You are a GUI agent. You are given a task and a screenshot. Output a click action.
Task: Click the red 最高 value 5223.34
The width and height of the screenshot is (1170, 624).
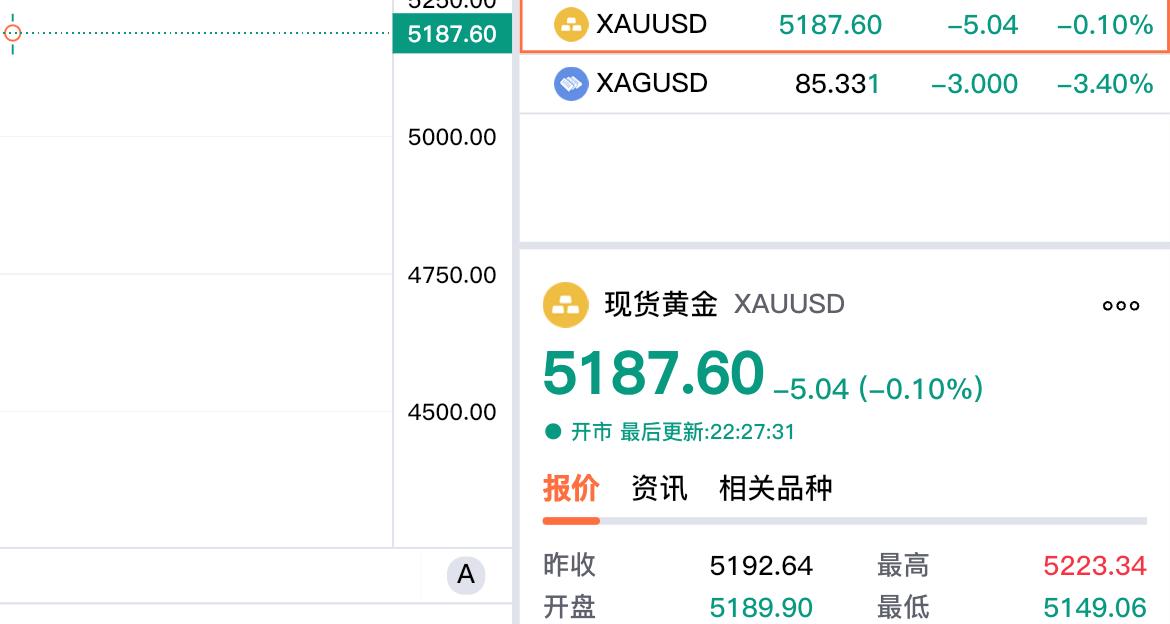pyautogui.click(x=1093, y=566)
